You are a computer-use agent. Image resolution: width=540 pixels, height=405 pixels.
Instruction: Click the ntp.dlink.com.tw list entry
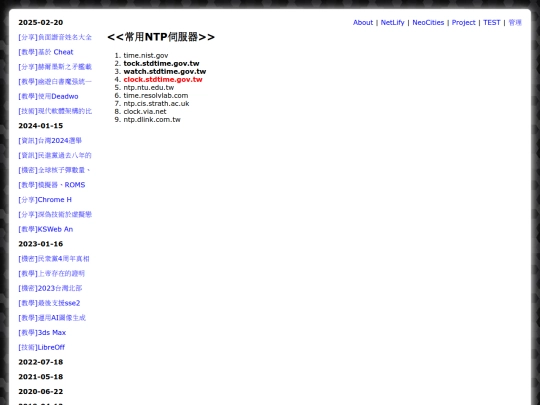(x=152, y=120)
